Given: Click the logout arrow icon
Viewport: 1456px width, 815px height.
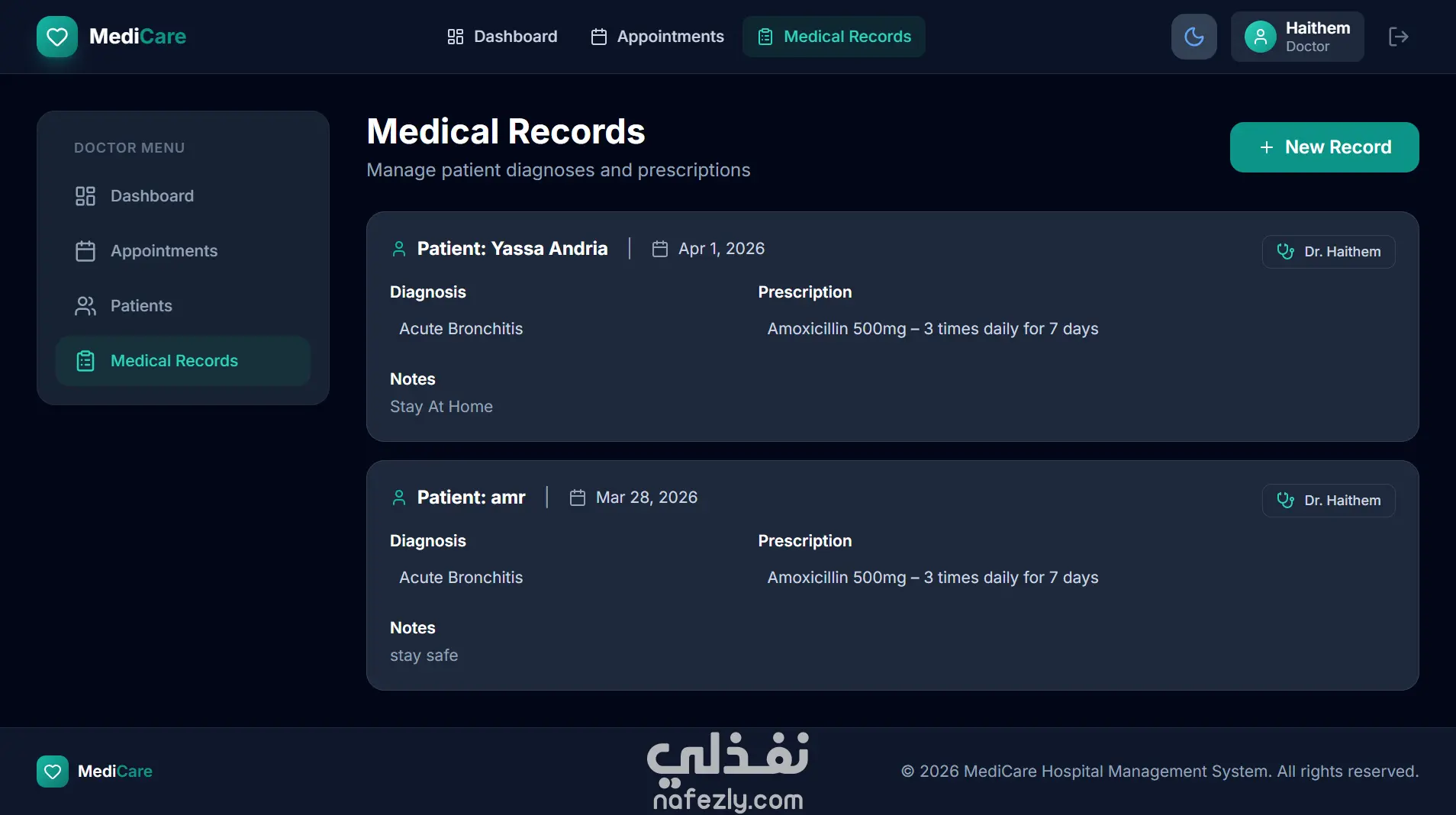Looking at the screenshot, I should 1398,37.
